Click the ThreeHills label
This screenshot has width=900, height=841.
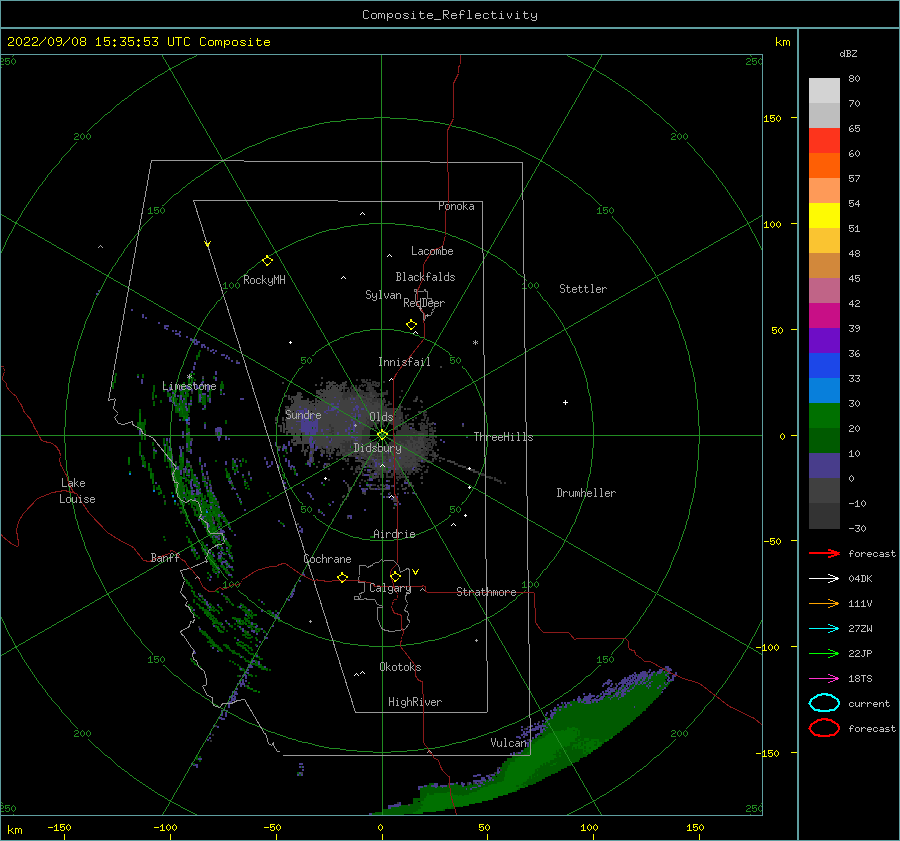pyautogui.click(x=503, y=437)
